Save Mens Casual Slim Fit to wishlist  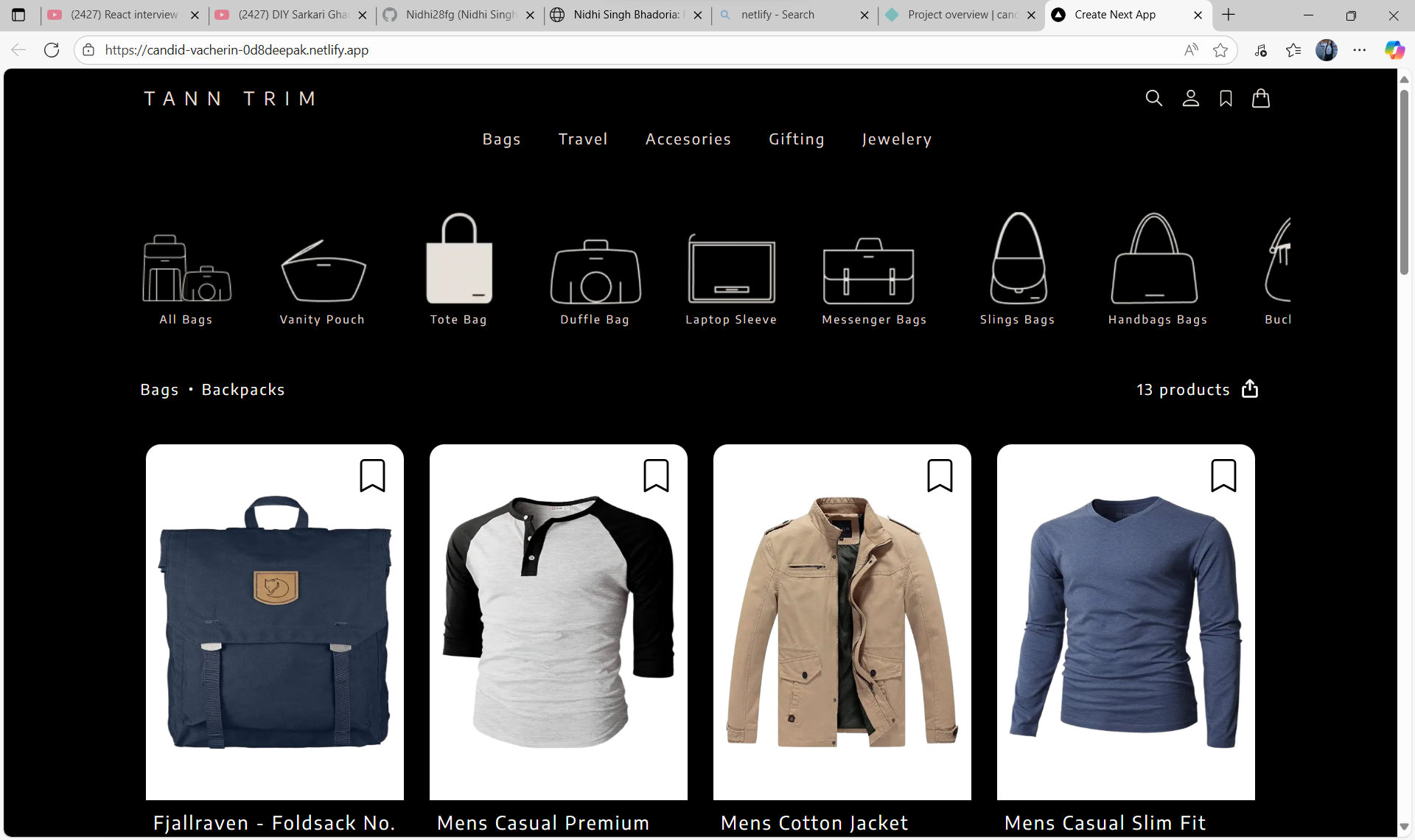(x=1223, y=475)
